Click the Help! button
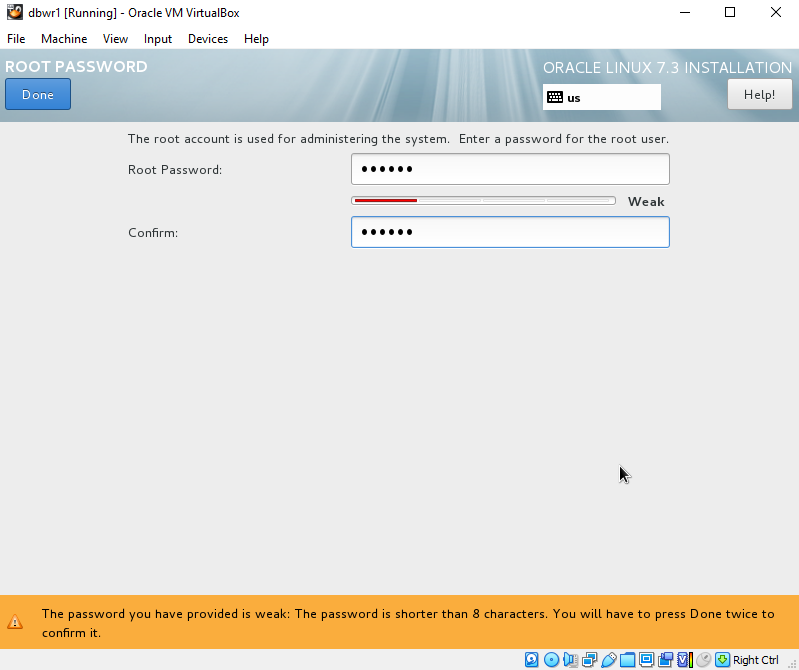 [x=759, y=94]
